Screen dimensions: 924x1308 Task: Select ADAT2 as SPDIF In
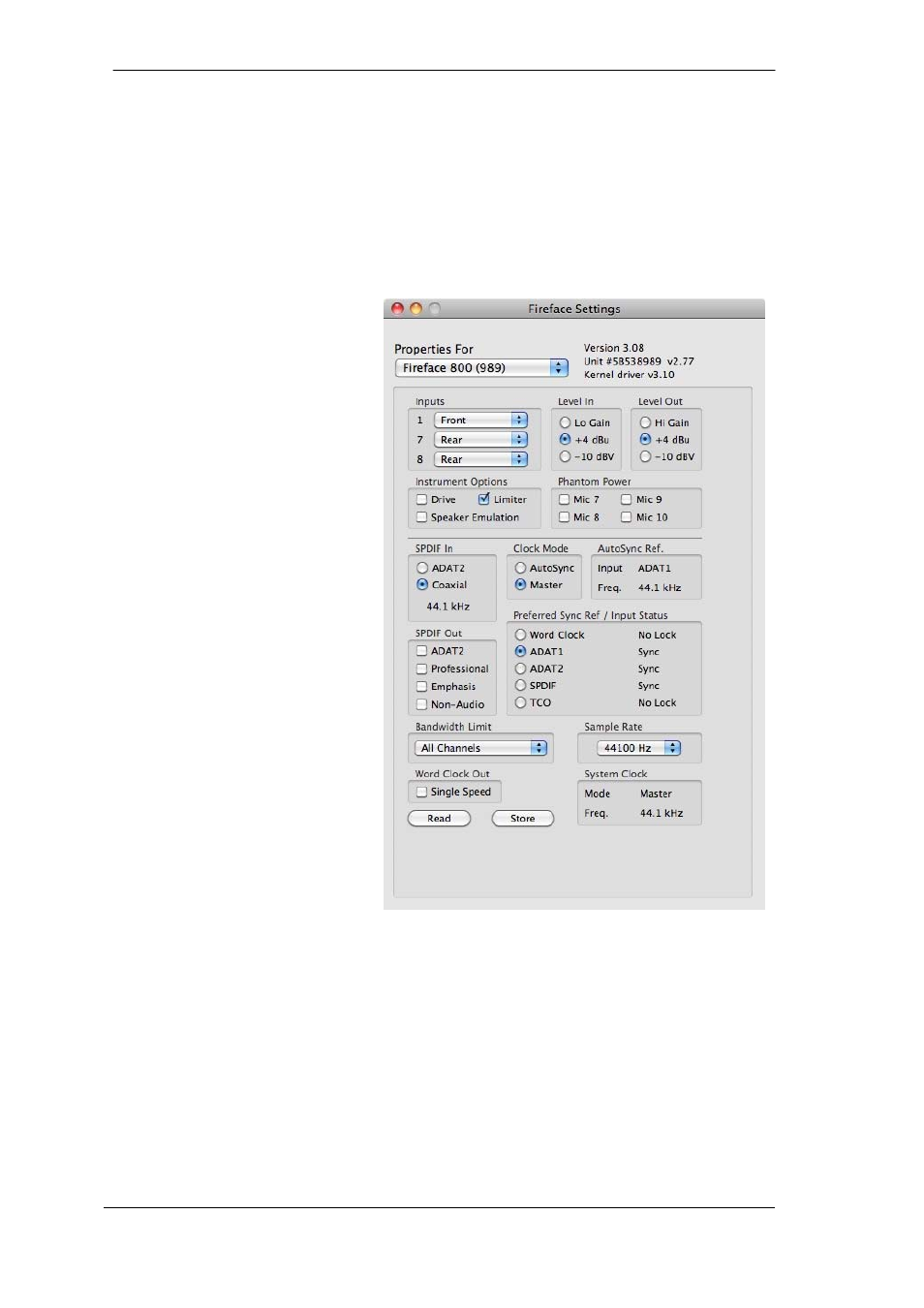pyautogui.click(x=422, y=569)
